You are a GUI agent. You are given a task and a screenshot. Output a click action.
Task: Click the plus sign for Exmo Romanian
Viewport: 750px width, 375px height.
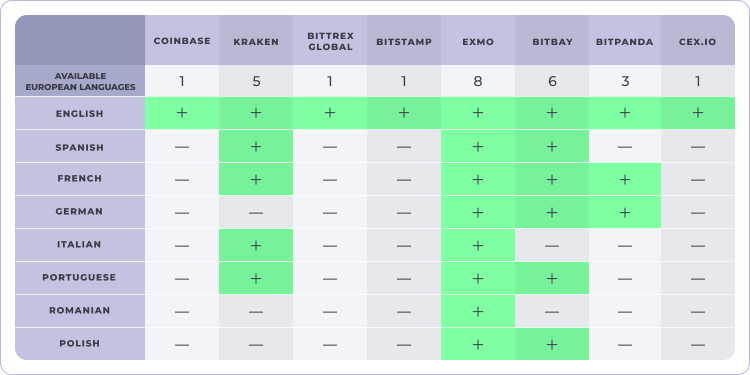(x=477, y=311)
